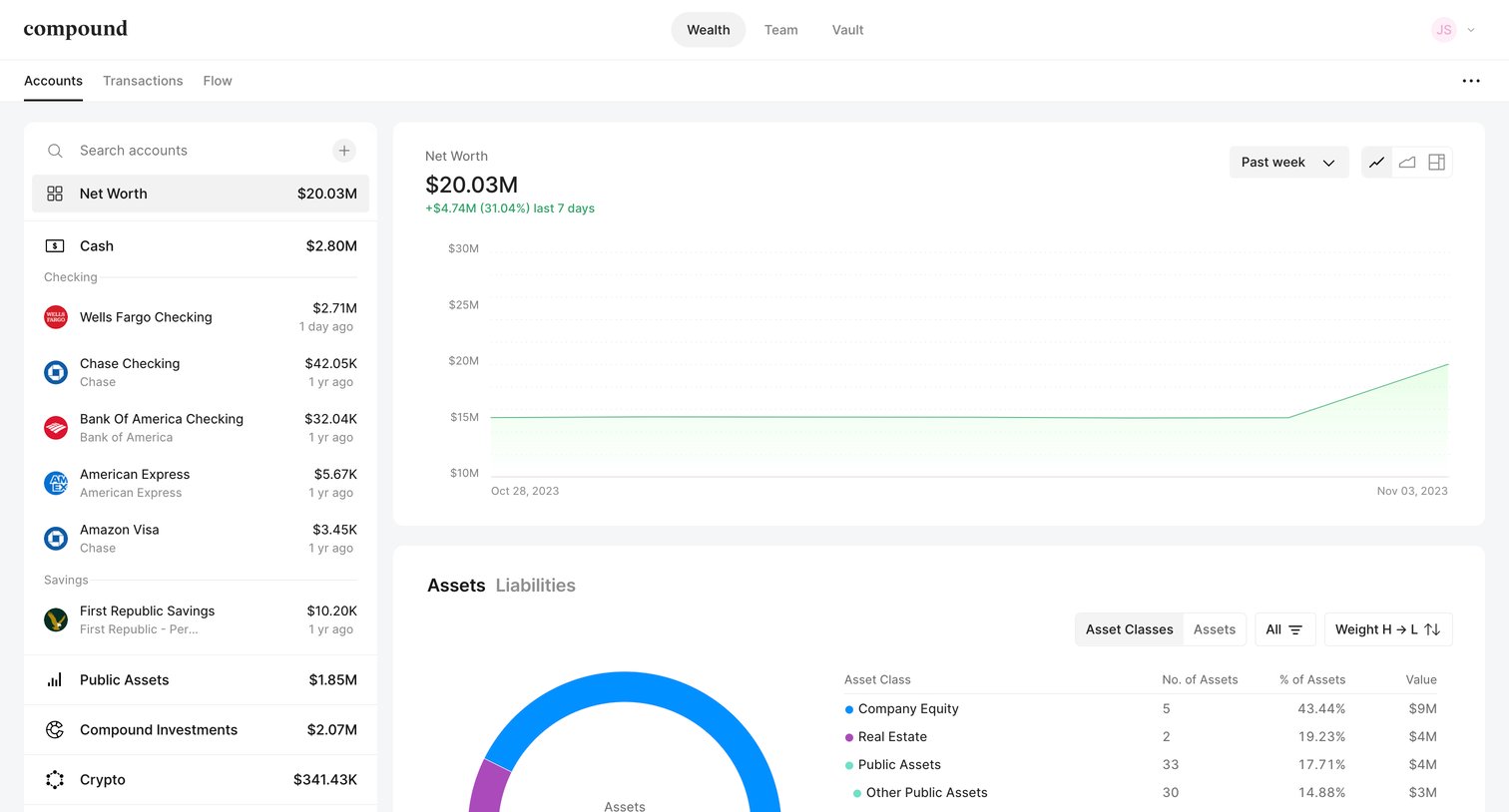Show the Liabilities heading tab
This screenshot has width=1509, height=812.
536,586
